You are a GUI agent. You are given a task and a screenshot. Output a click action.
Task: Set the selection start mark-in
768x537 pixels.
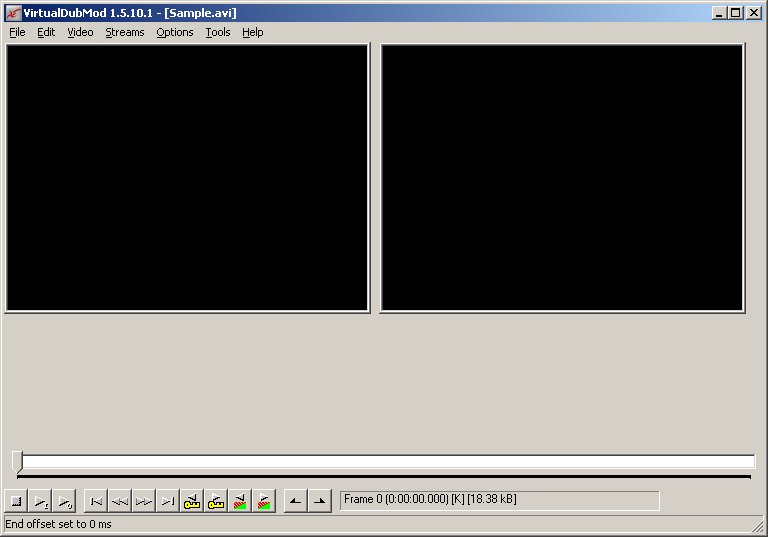click(x=296, y=501)
